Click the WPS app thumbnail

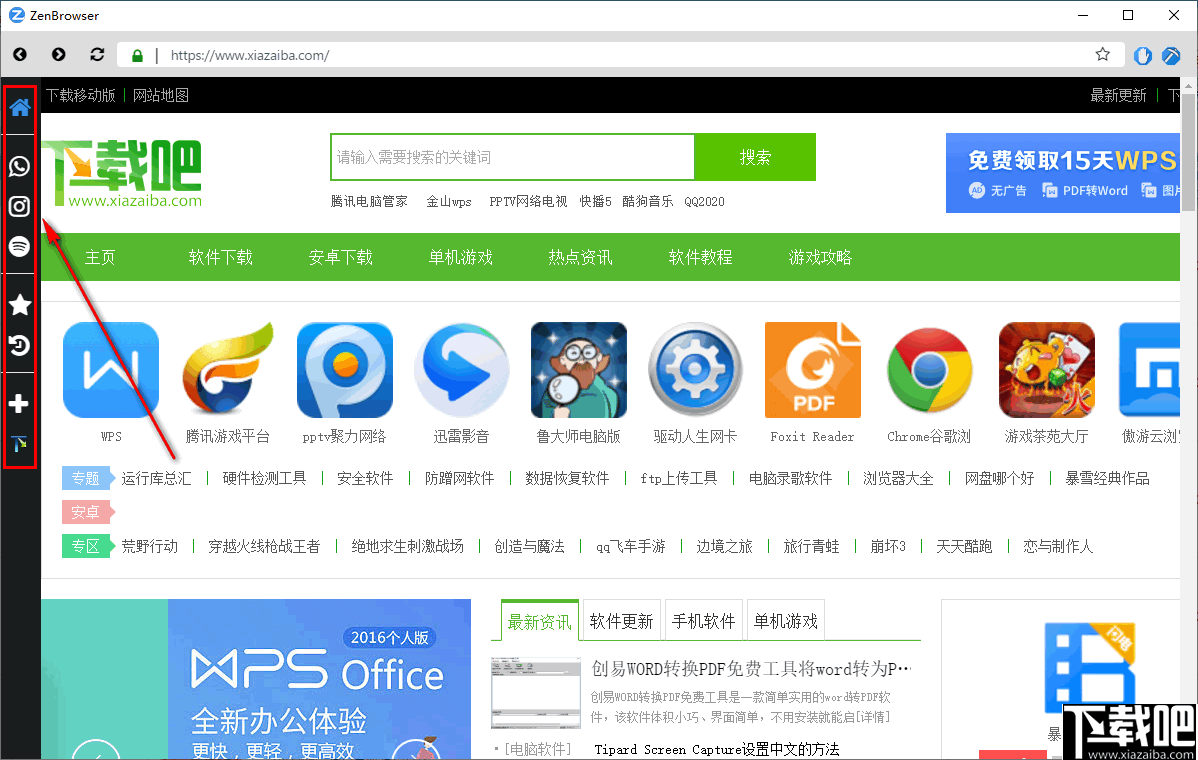click(x=110, y=370)
